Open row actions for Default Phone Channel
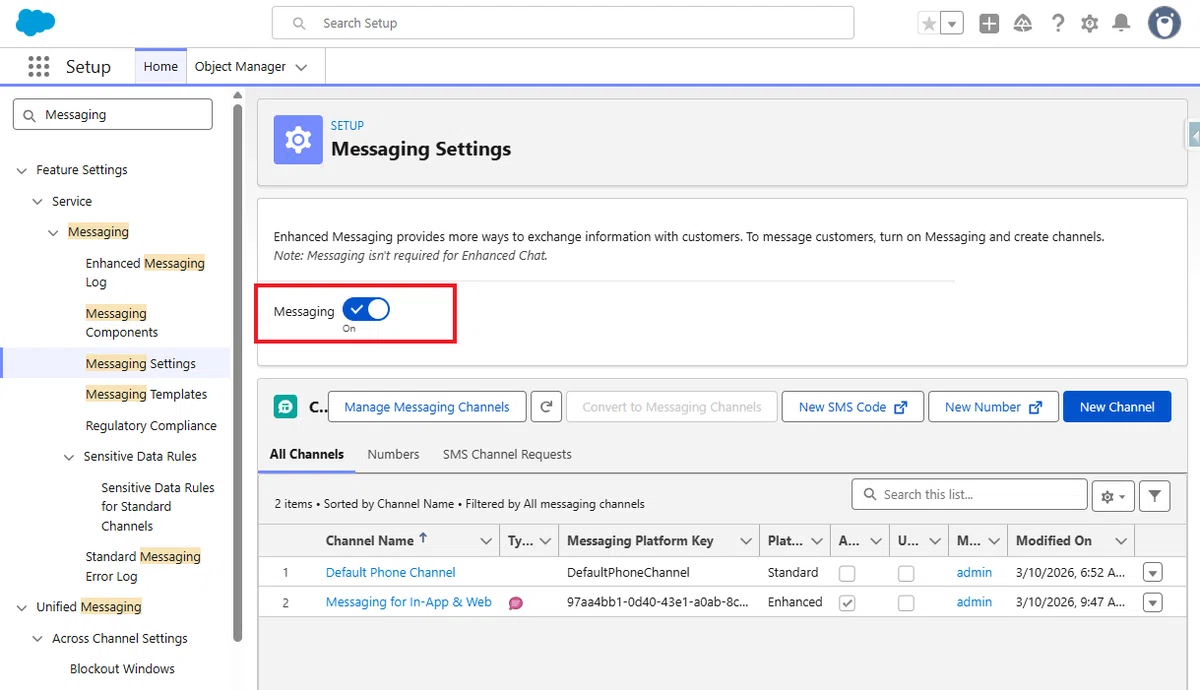 (1153, 573)
